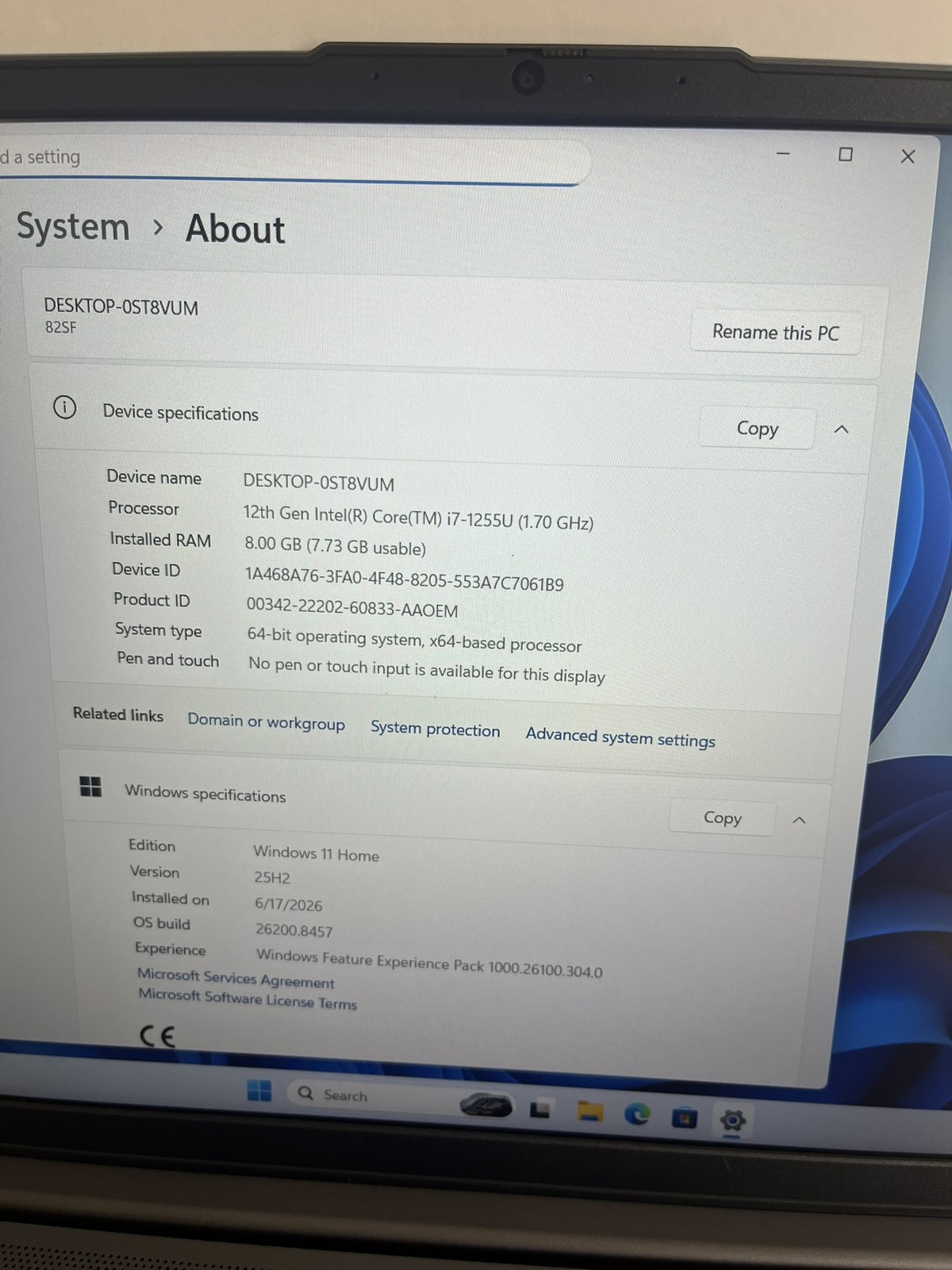Collapse the Windows specifications section

click(x=799, y=820)
